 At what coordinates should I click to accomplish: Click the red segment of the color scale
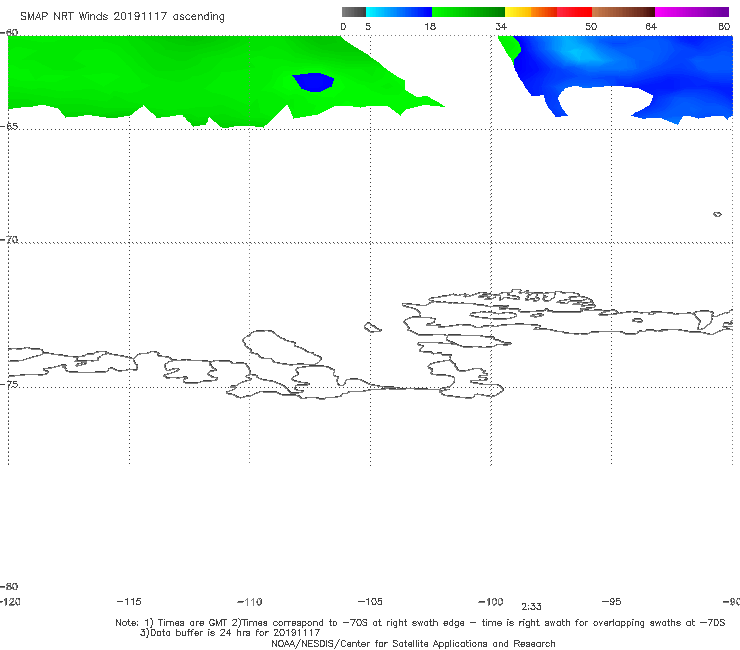(x=574, y=12)
